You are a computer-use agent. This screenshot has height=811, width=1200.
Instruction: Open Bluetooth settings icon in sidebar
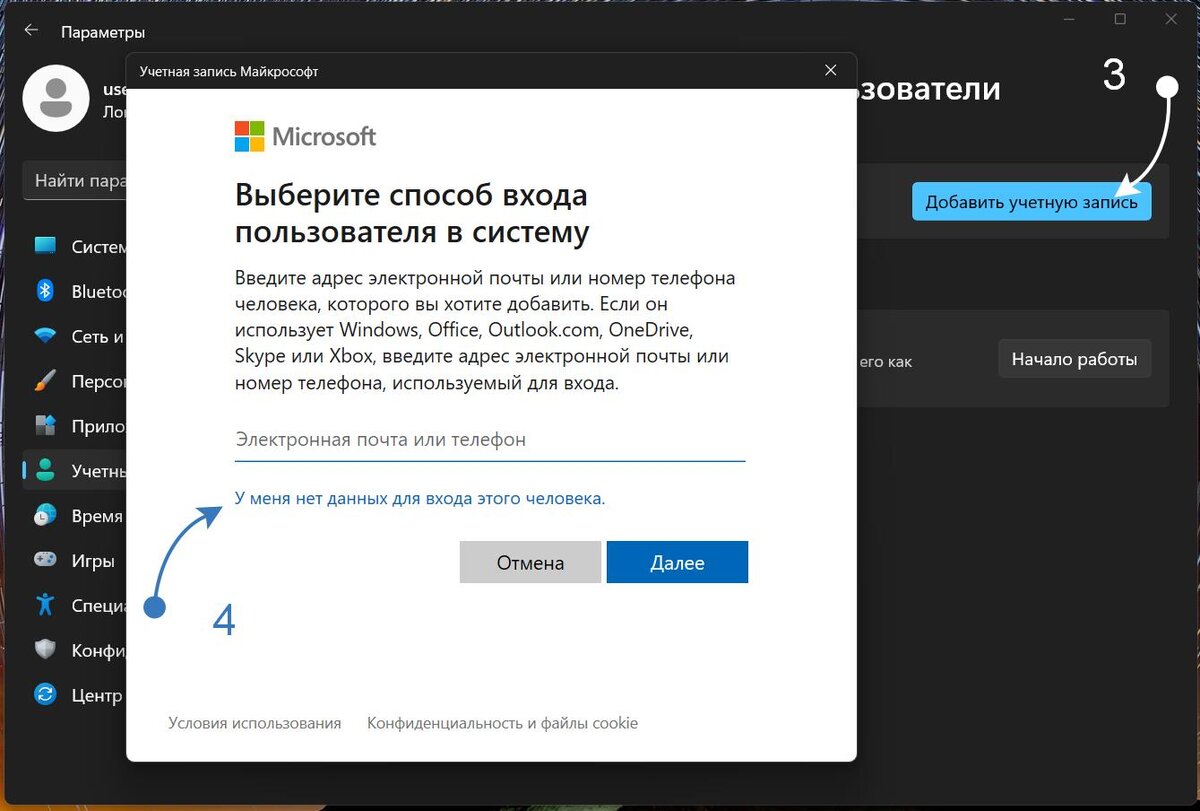click(46, 291)
